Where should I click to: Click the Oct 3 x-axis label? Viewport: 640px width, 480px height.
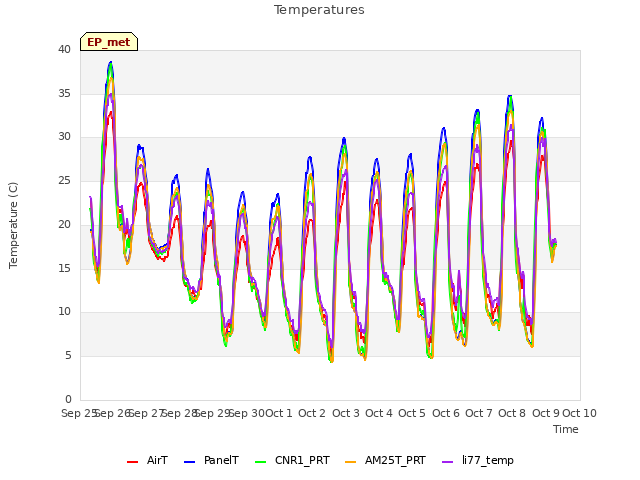point(346,413)
